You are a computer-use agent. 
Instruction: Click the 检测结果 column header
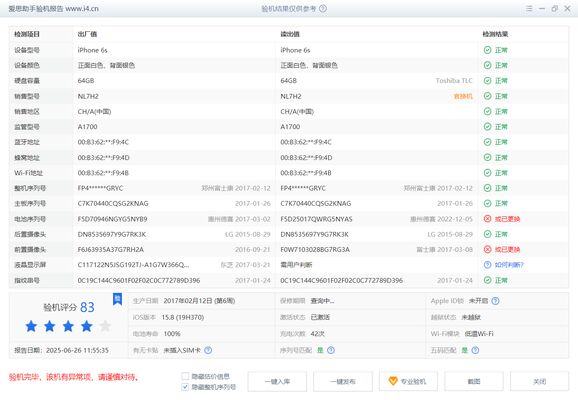coord(495,34)
